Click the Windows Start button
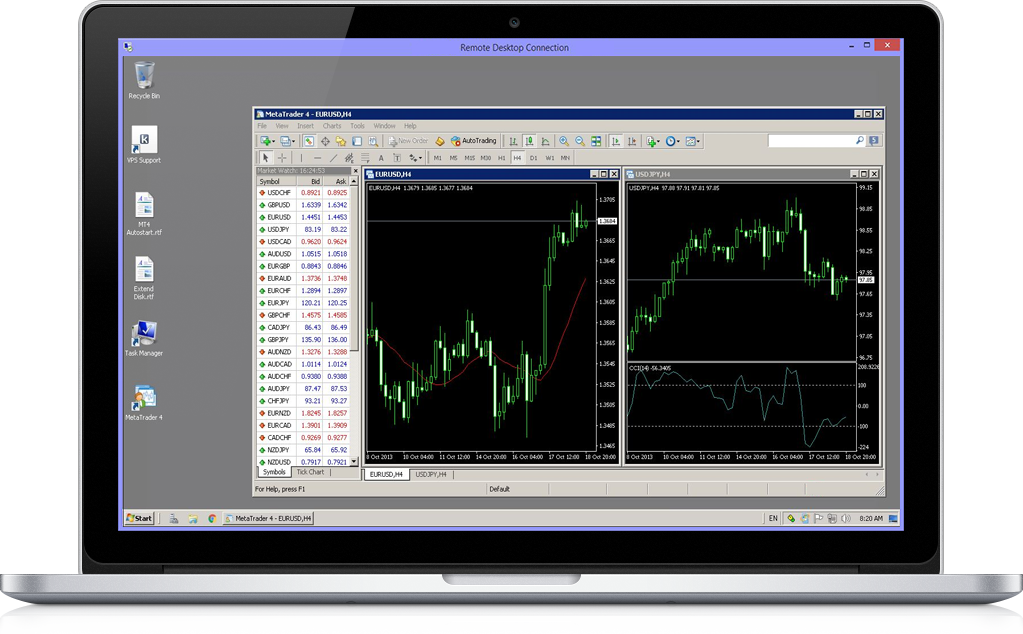 139,519
